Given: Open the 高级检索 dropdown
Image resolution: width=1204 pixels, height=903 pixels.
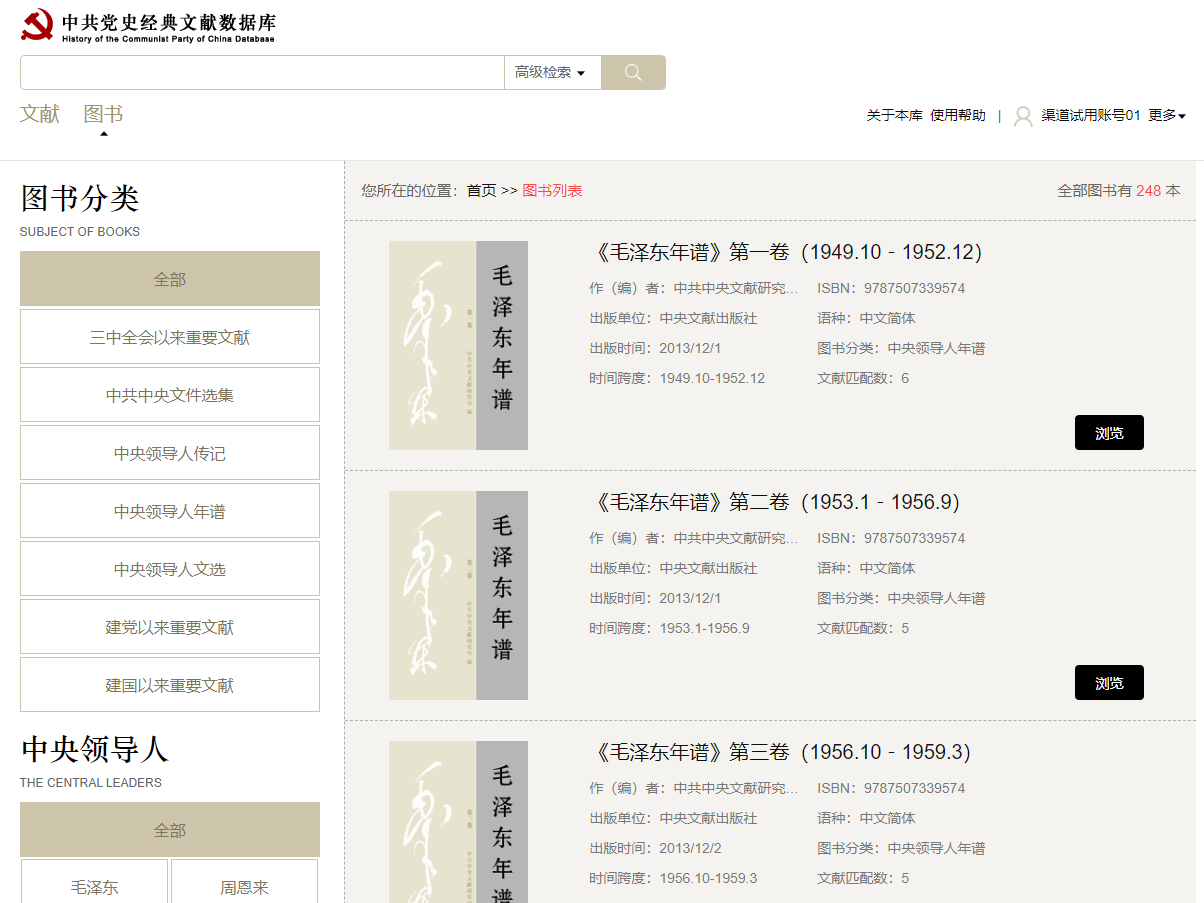Looking at the screenshot, I should coord(550,72).
